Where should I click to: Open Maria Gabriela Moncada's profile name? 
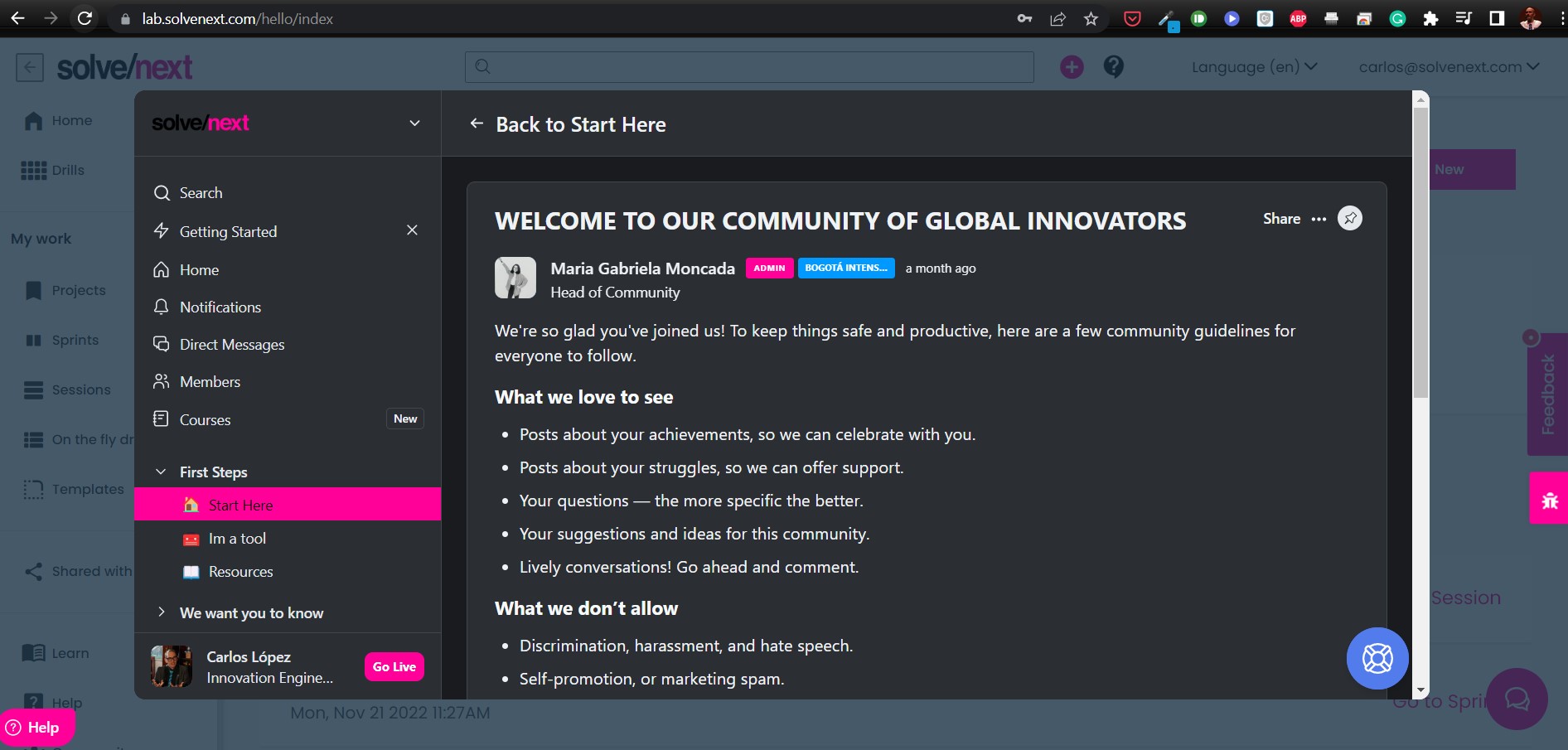click(x=642, y=269)
